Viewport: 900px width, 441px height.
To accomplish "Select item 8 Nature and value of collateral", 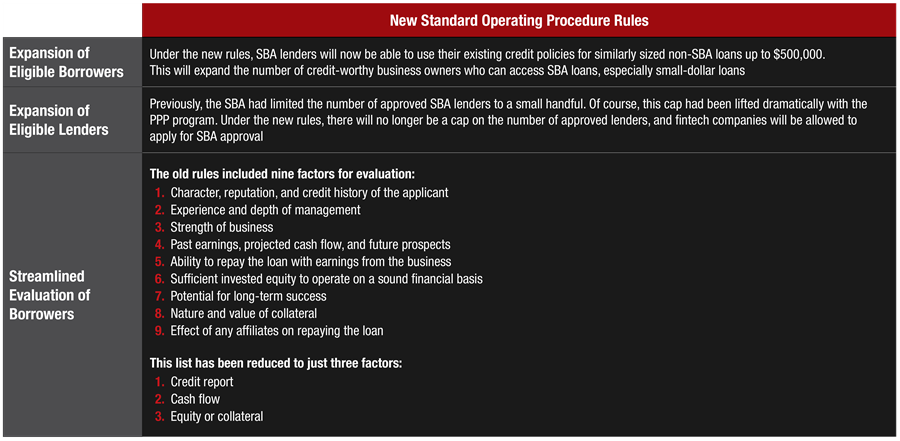I will tap(236, 314).
